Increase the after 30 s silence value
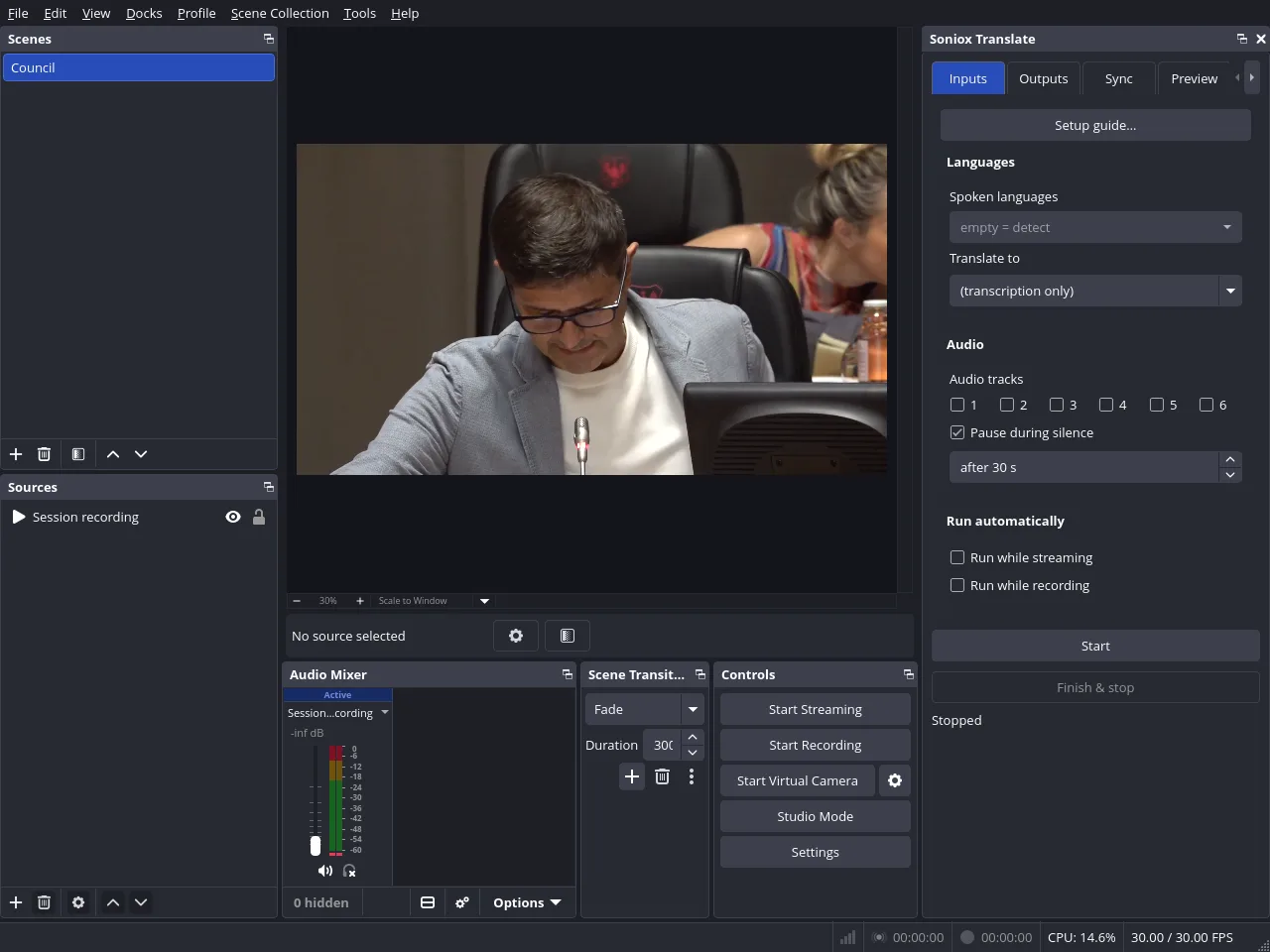Screen dimensions: 1270x952 (1230, 459)
